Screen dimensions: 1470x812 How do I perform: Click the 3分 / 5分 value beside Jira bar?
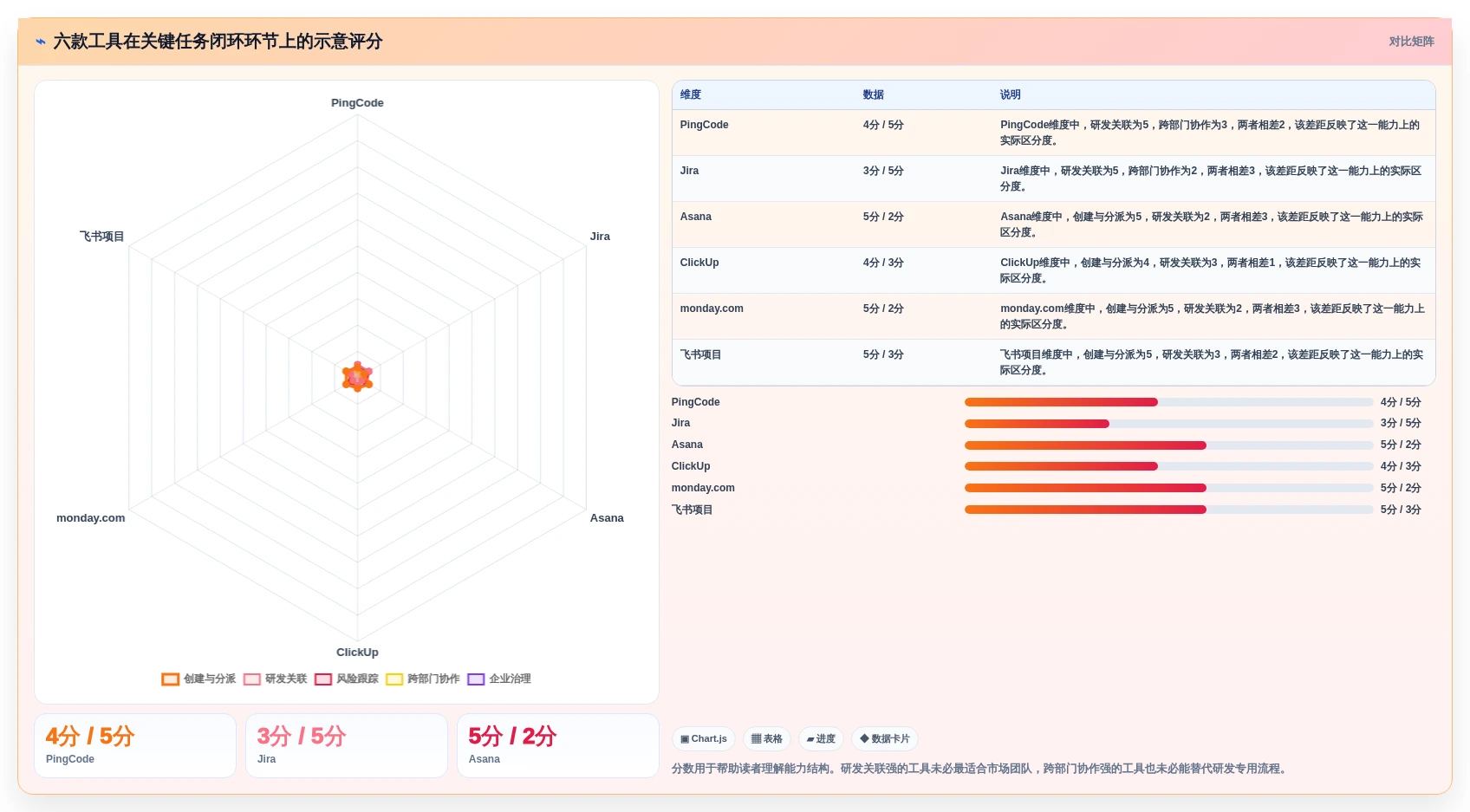[1401, 424]
